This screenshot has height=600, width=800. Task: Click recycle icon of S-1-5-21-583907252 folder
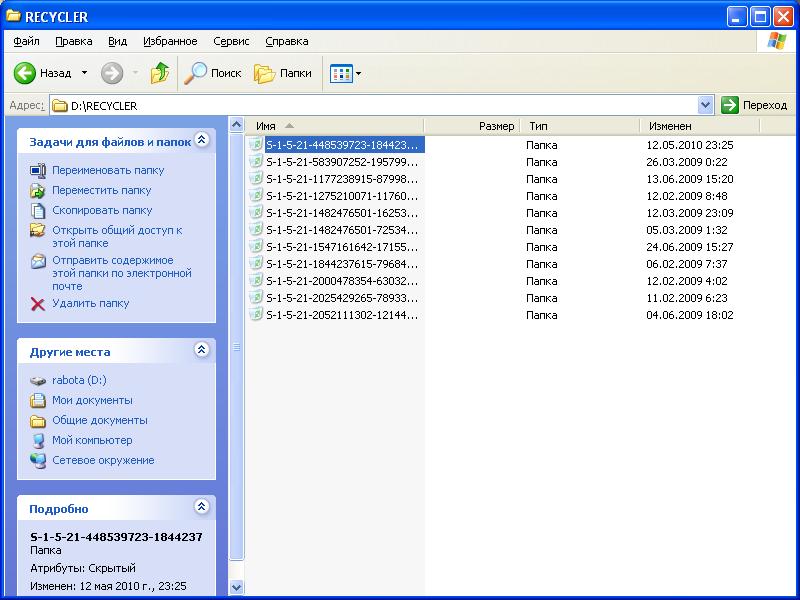point(257,162)
